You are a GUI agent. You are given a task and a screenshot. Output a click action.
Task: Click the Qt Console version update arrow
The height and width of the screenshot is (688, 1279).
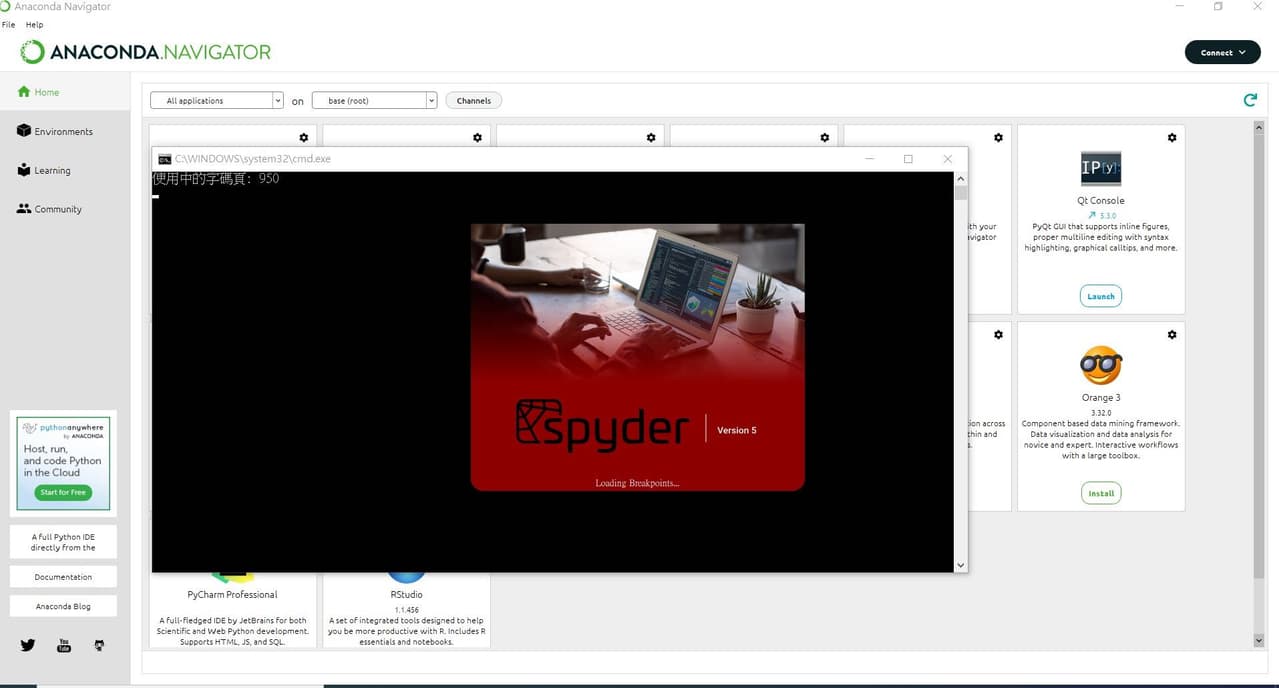click(1091, 215)
